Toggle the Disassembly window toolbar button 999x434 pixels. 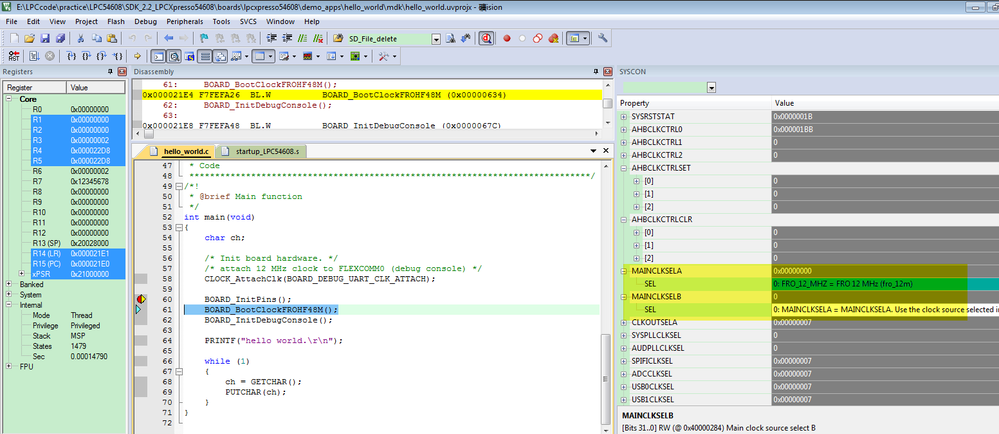(x=173, y=57)
